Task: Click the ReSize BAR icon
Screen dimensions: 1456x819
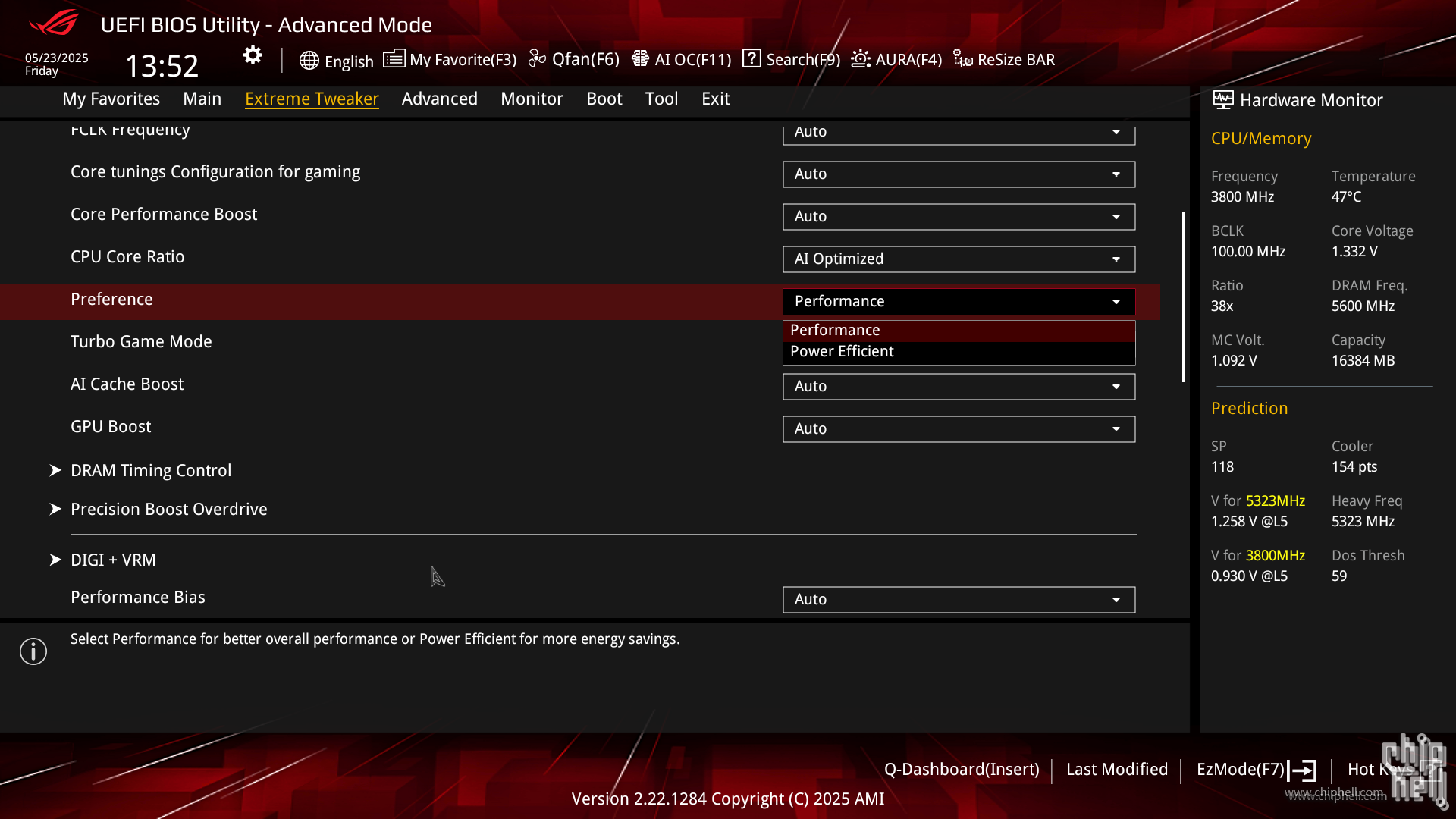Action: pos(963,58)
